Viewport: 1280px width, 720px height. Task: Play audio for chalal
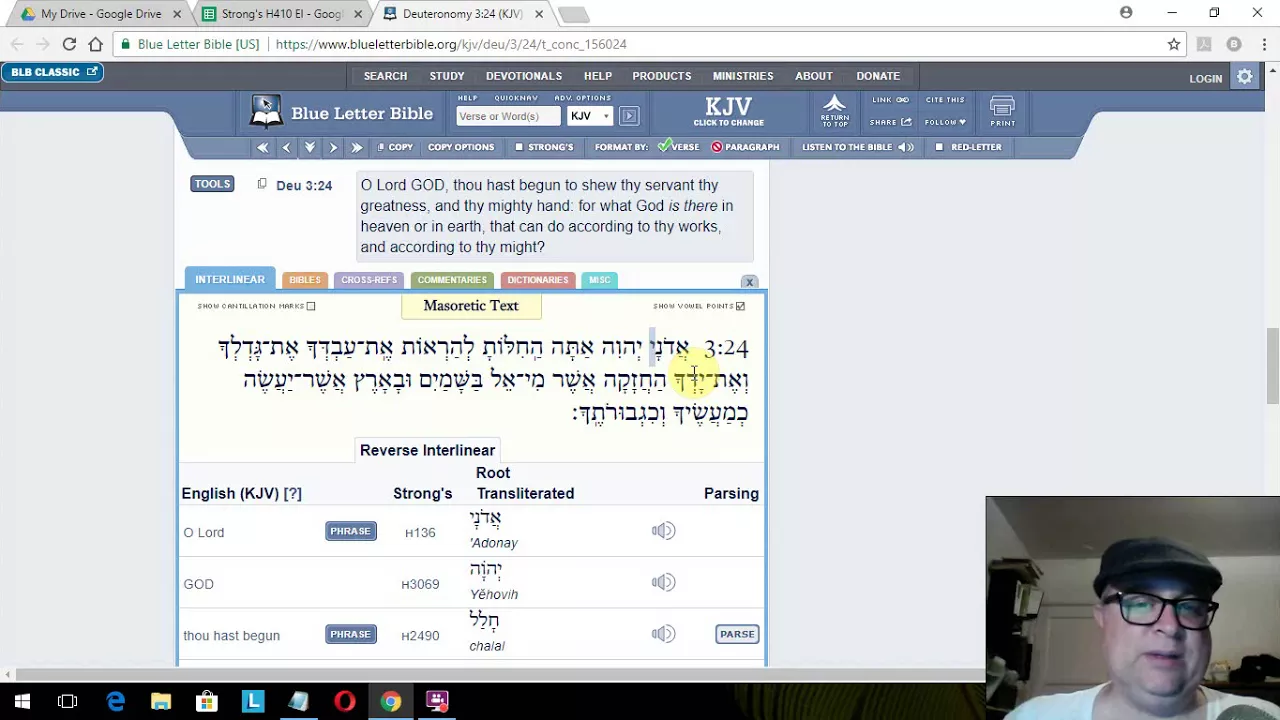(663, 634)
